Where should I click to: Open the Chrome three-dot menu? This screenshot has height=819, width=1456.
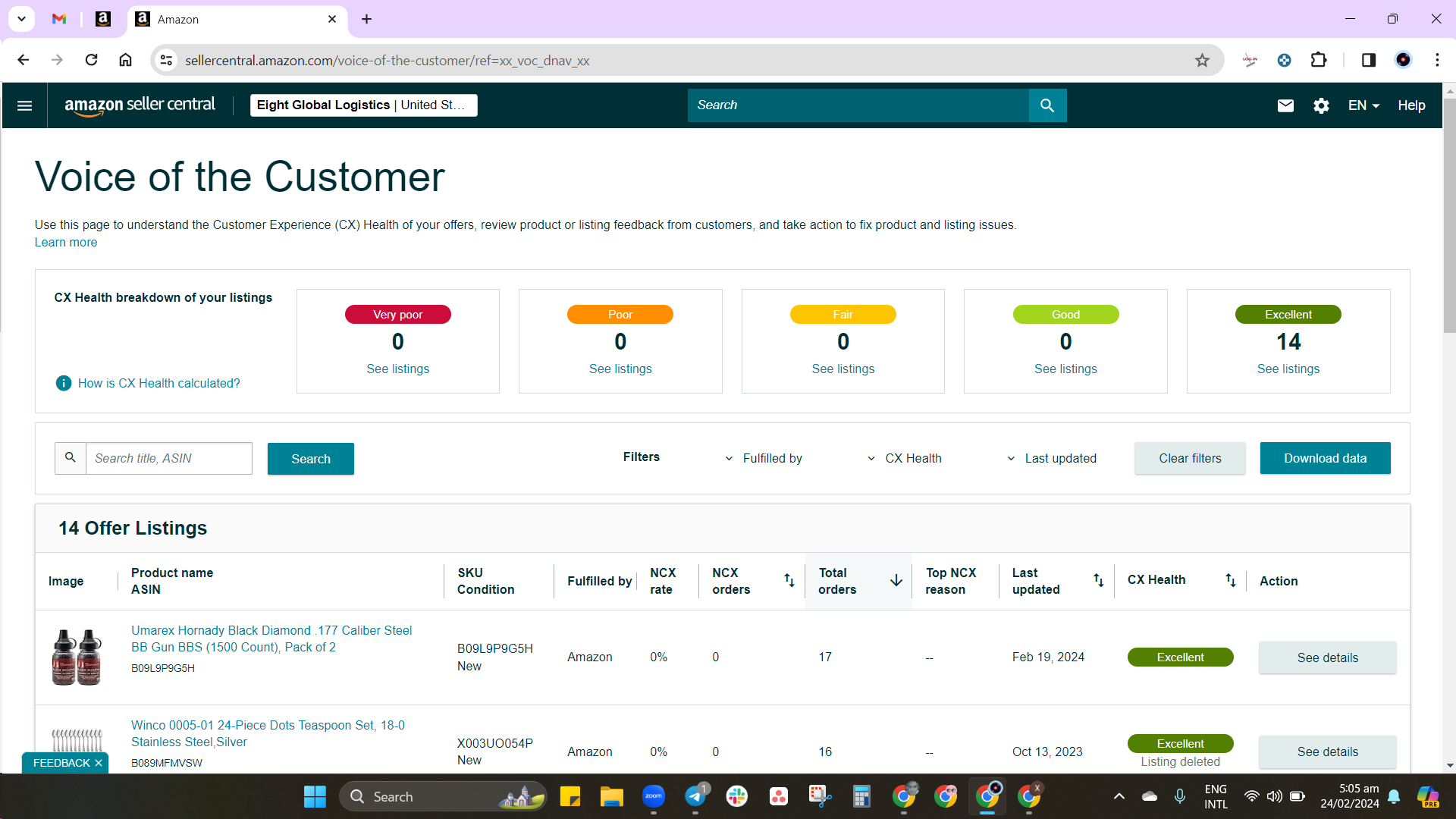click(1437, 60)
